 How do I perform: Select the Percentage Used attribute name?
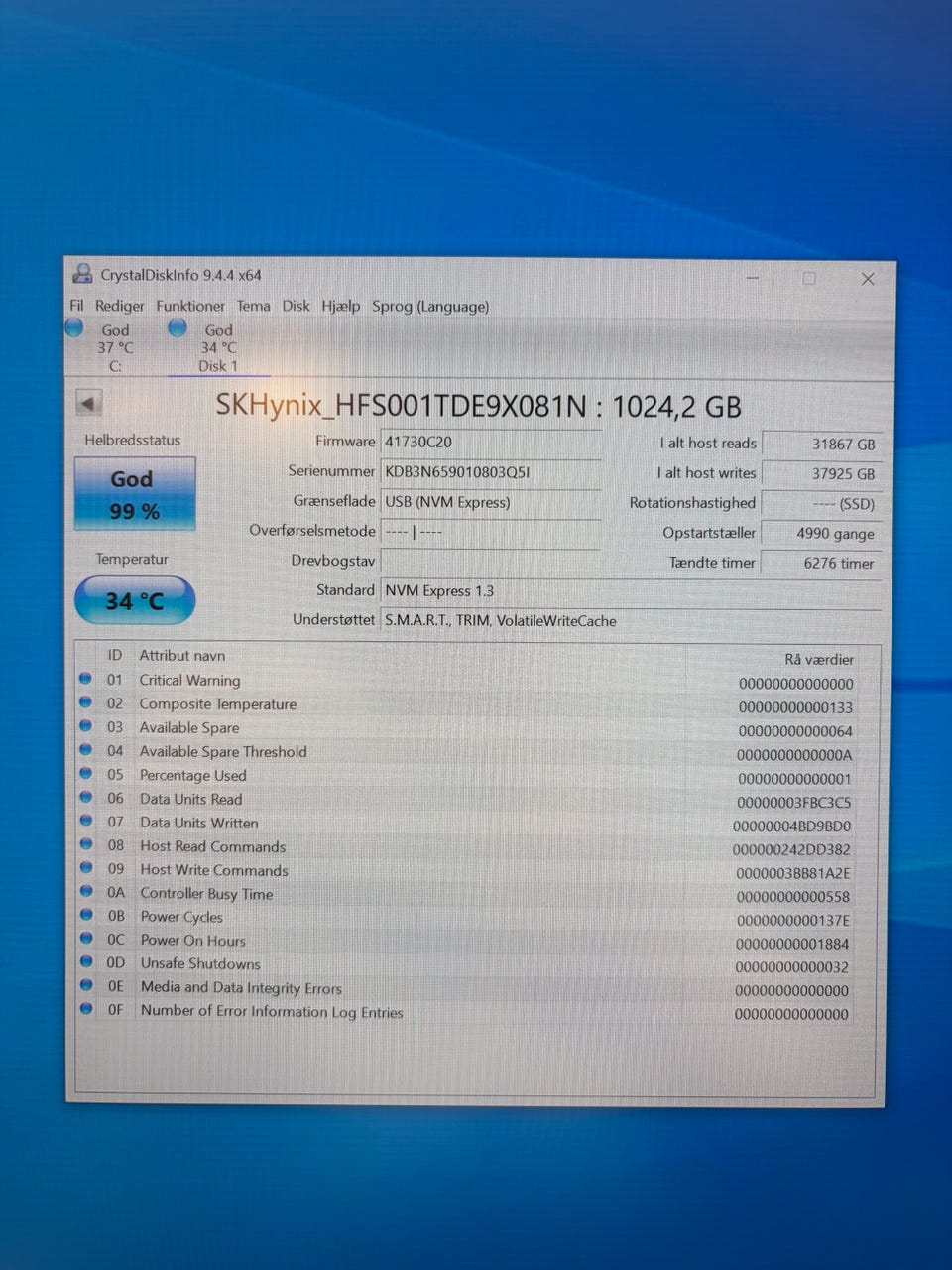[x=192, y=776]
